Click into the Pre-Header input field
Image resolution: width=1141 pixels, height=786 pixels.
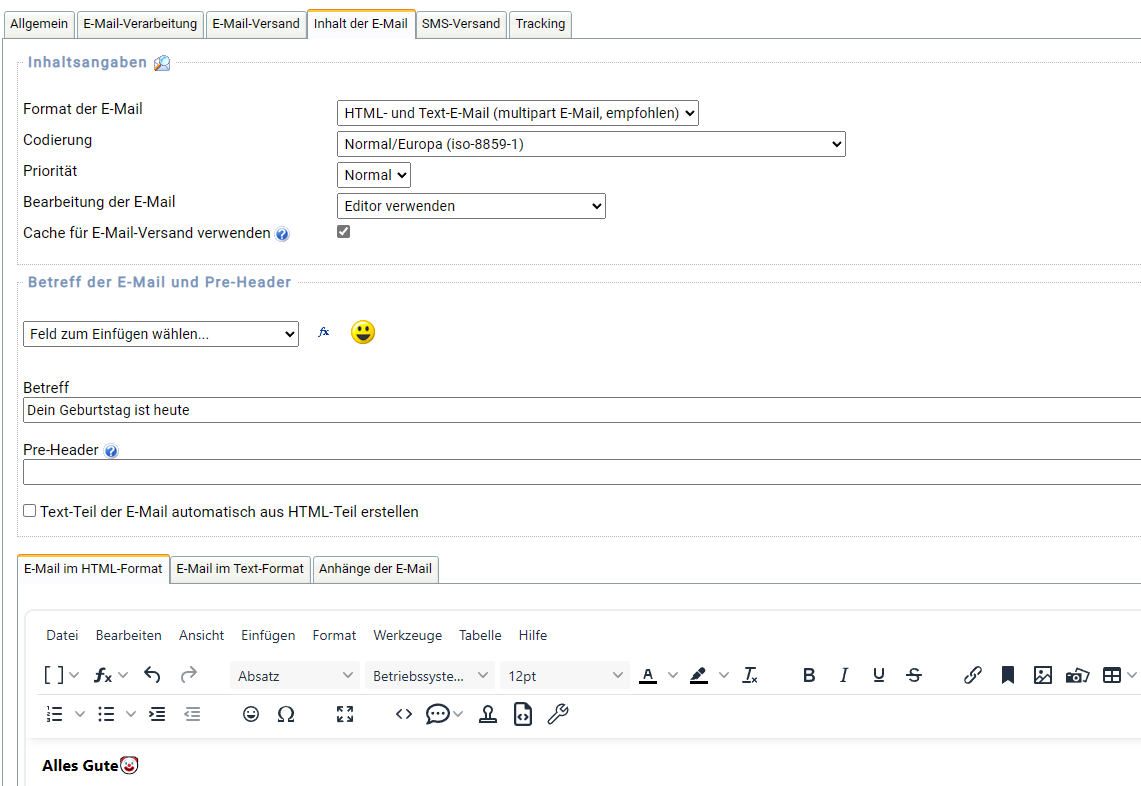click(x=580, y=472)
